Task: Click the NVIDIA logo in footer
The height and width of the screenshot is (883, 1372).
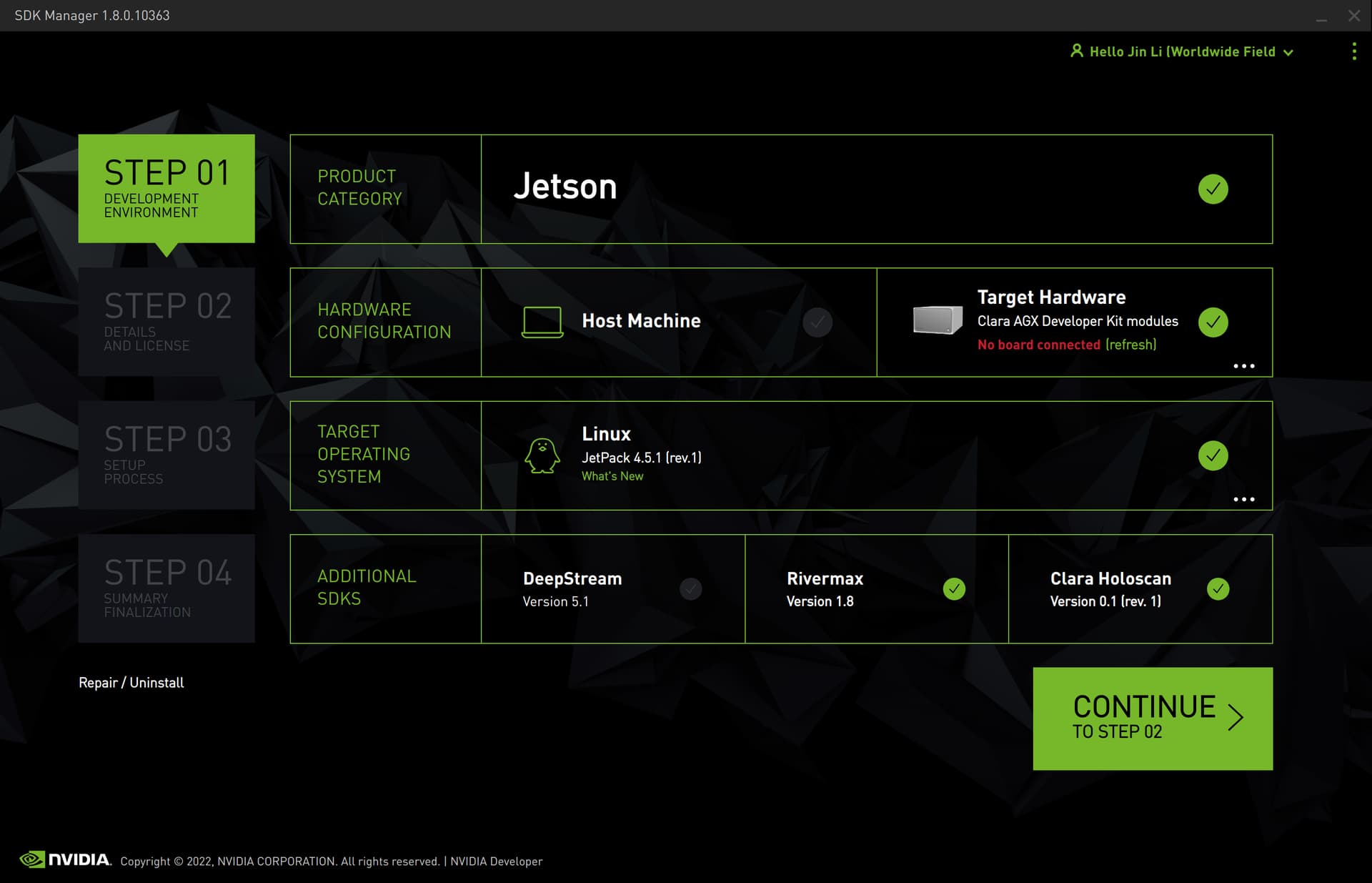Action: tap(66, 859)
